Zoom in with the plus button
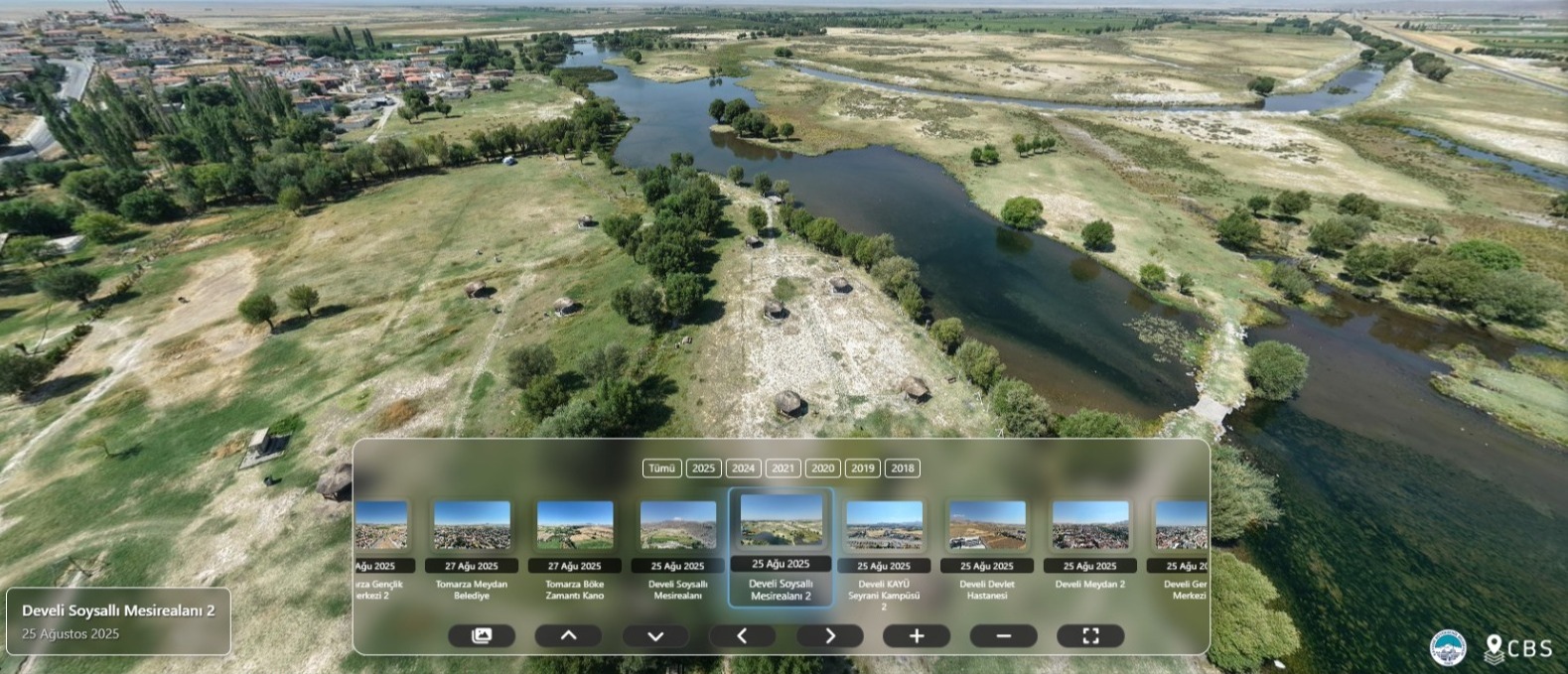 coord(917,635)
